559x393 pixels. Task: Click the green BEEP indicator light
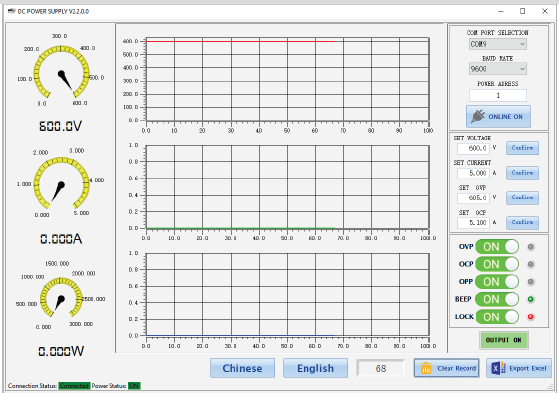[530, 299]
